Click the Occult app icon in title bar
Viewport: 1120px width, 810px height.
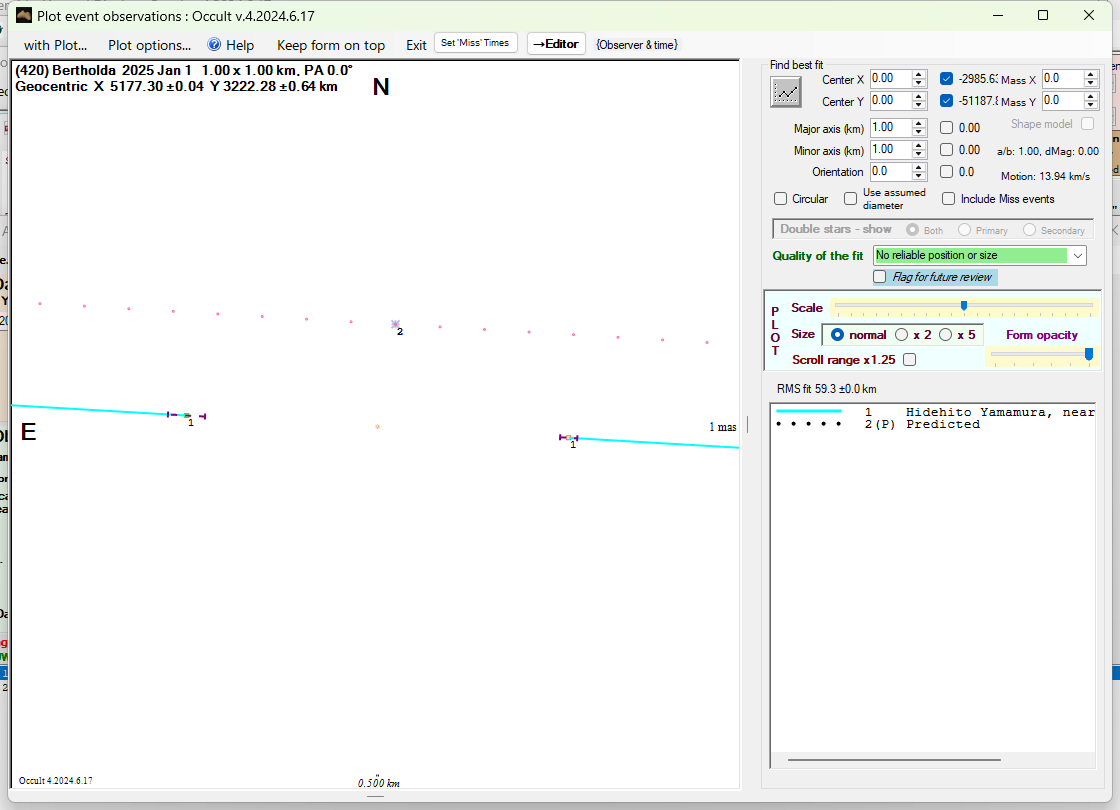[24, 15]
